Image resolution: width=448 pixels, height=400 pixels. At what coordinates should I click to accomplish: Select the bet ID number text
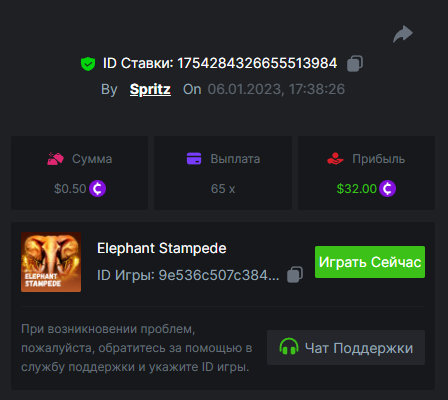257,63
